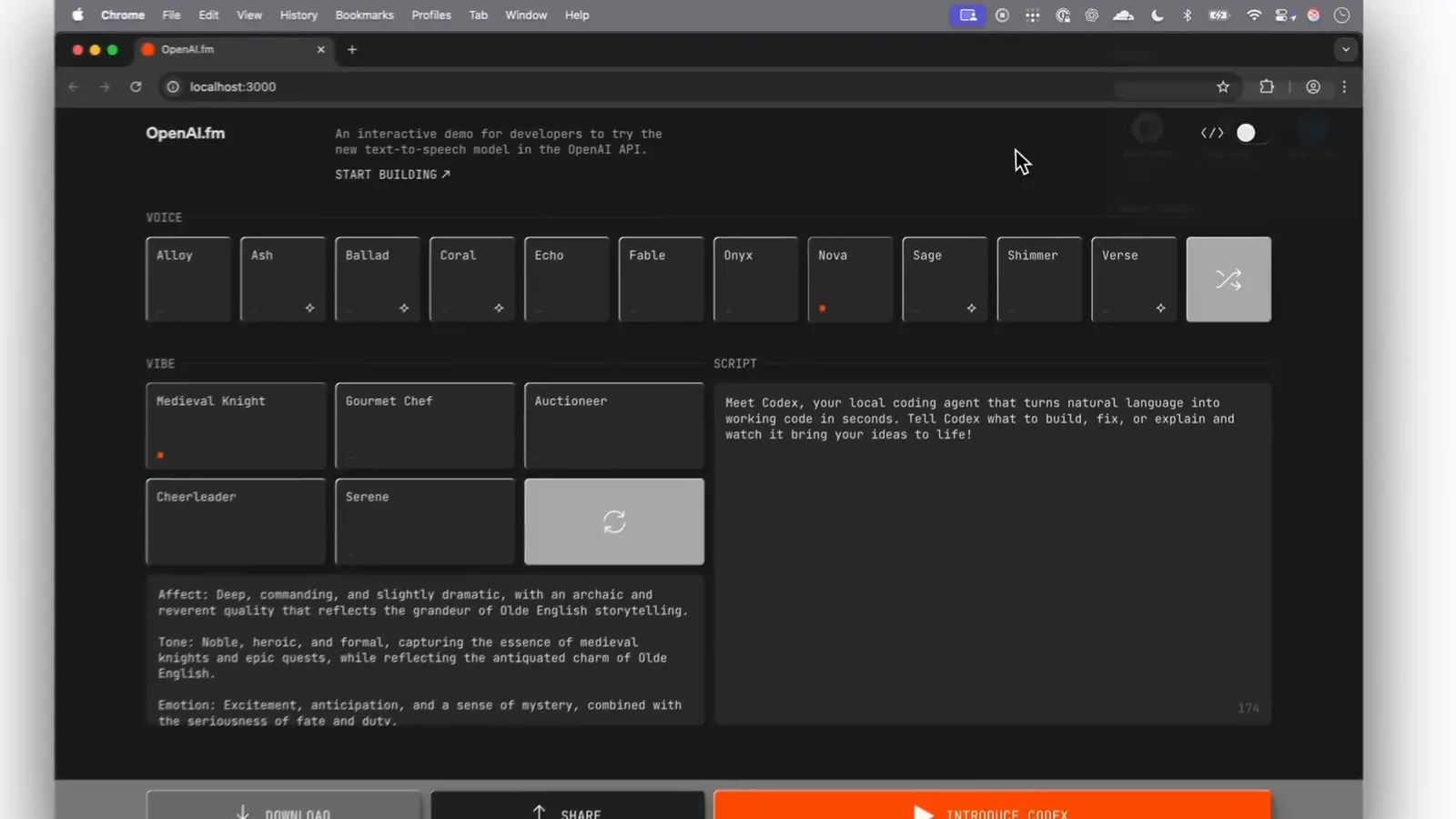View site information icon
Screen dimensions: 1456x819
pyautogui.click(x=173, y=86)
